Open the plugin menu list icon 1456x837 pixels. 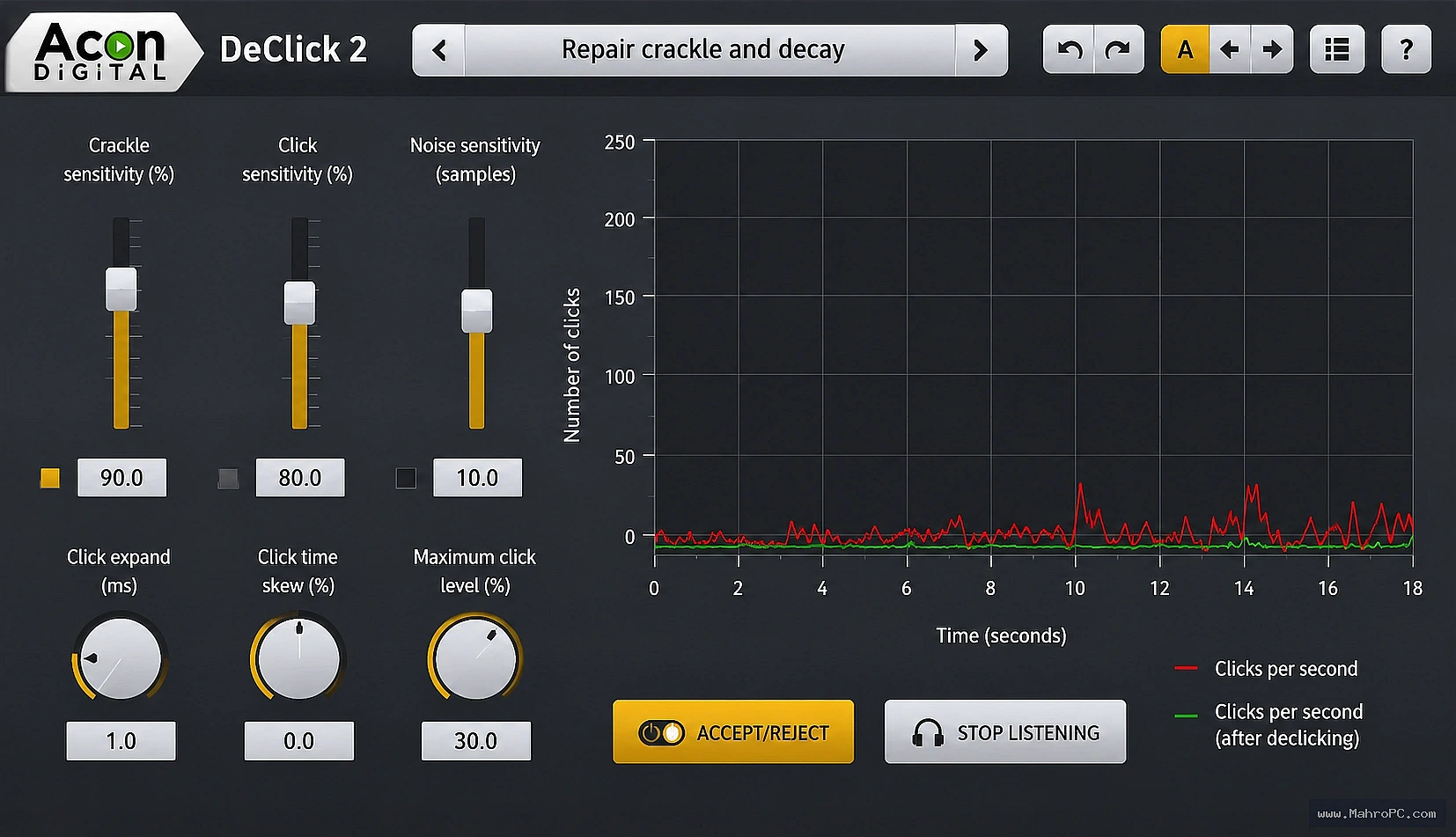tap(1336, 49)
